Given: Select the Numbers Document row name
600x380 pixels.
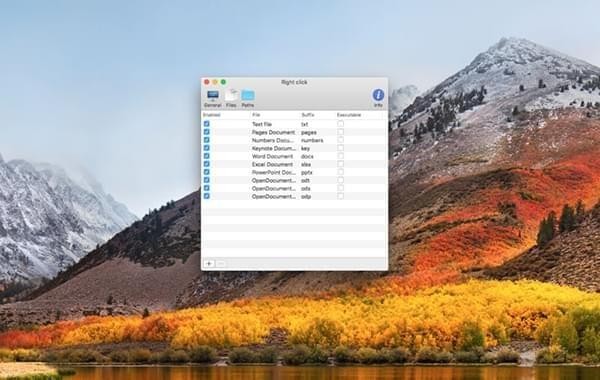Looking at the screenshot, I should click(x=273, y=140).
